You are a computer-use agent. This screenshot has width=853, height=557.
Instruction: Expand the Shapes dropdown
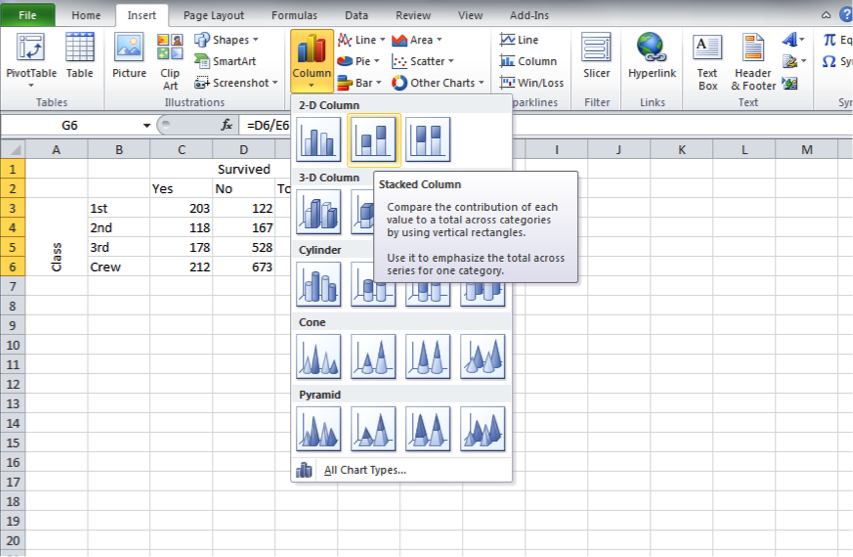228,40
